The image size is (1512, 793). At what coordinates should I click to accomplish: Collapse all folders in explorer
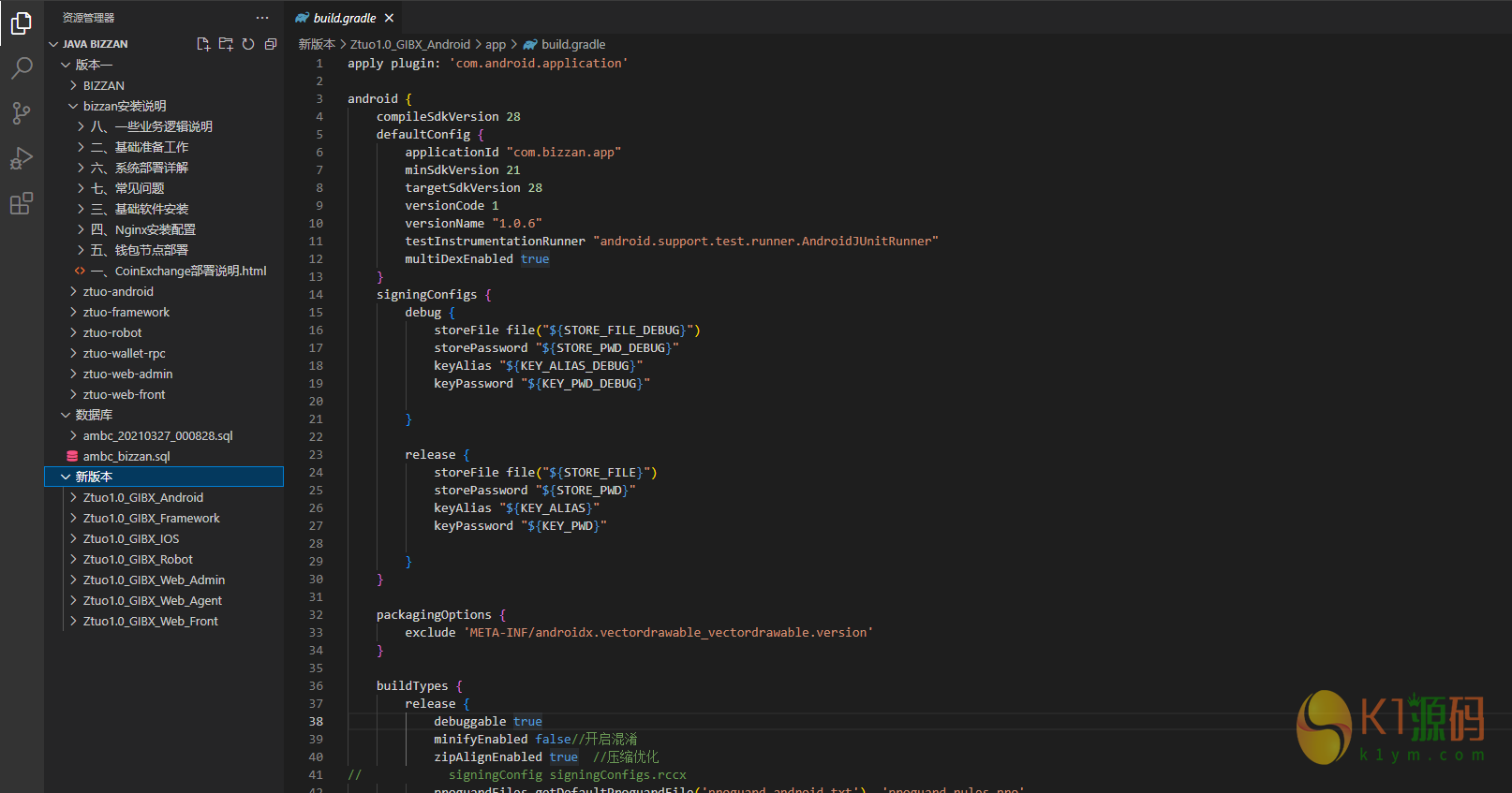271,44
